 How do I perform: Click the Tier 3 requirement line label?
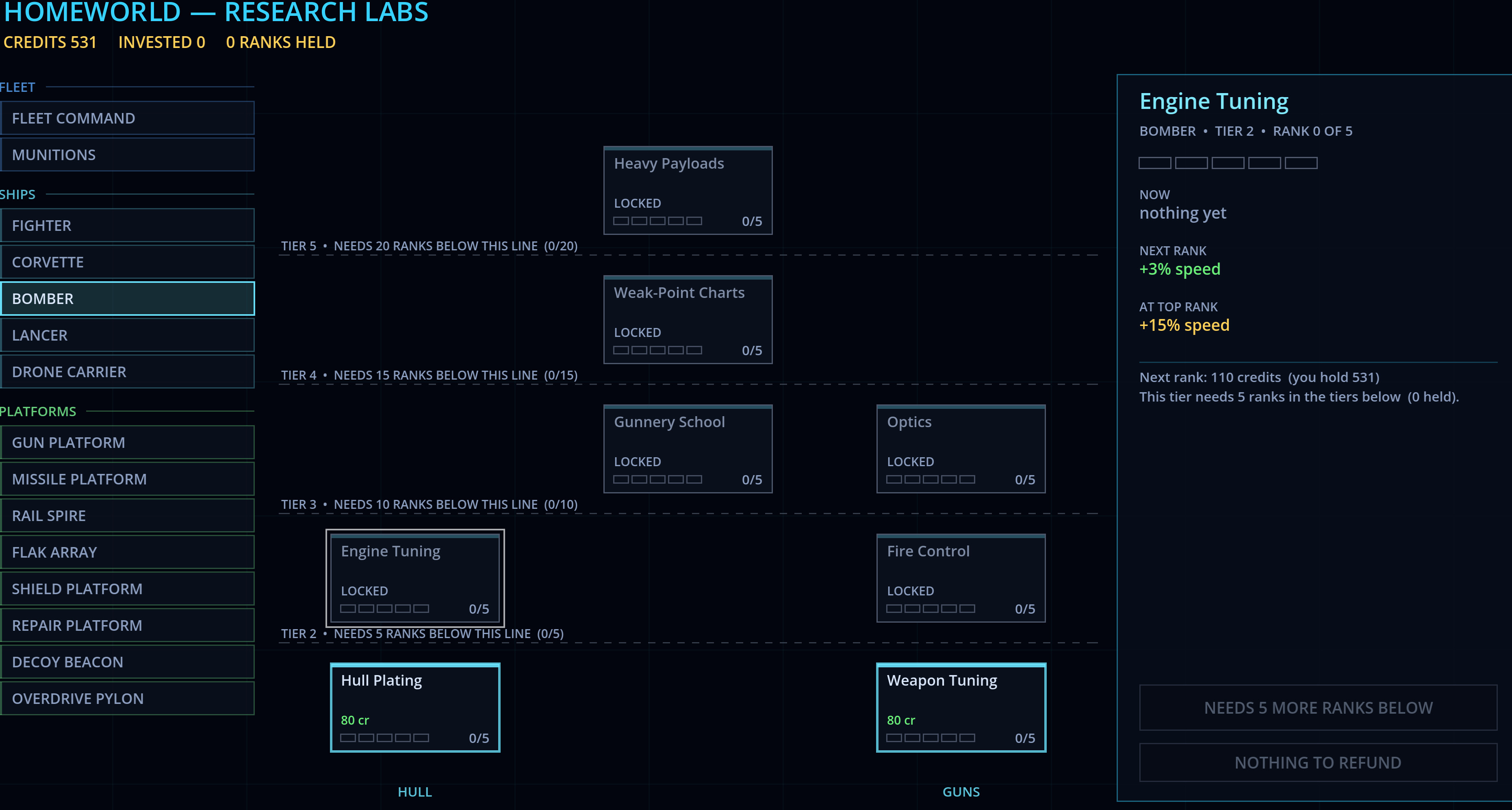point(429,504)
